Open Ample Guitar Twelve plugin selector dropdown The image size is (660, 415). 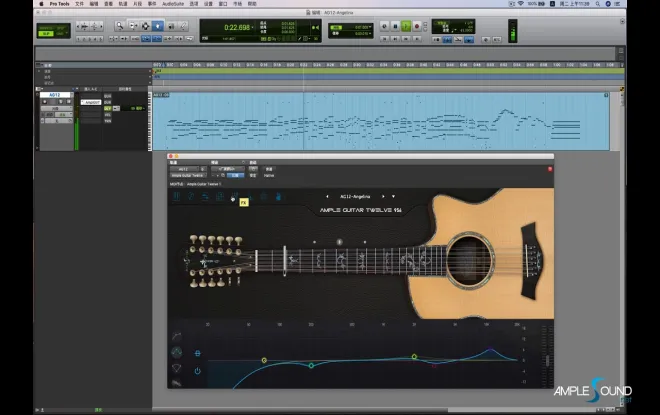coord(188,176)
